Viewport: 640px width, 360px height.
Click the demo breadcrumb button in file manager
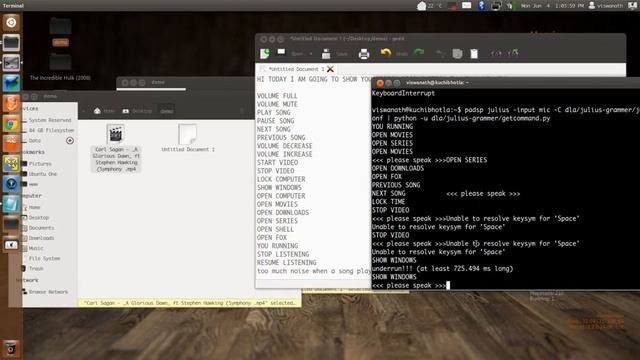[167, 111]
